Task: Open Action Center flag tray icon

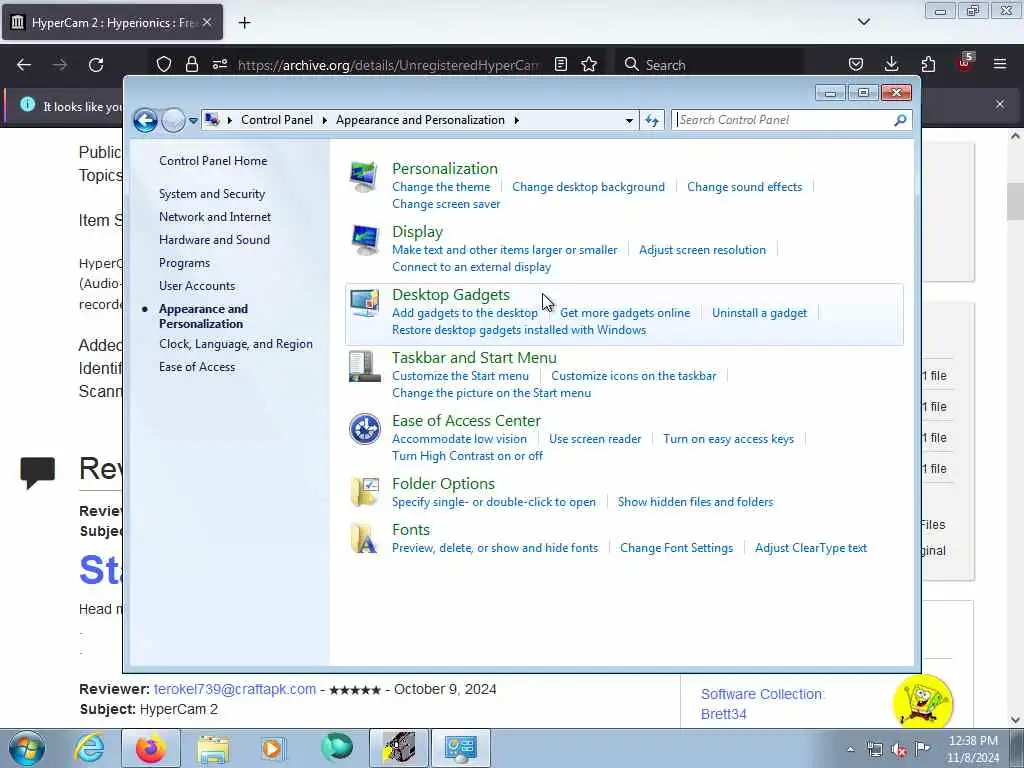Action: pyautogui.click(x=923, y=748)
